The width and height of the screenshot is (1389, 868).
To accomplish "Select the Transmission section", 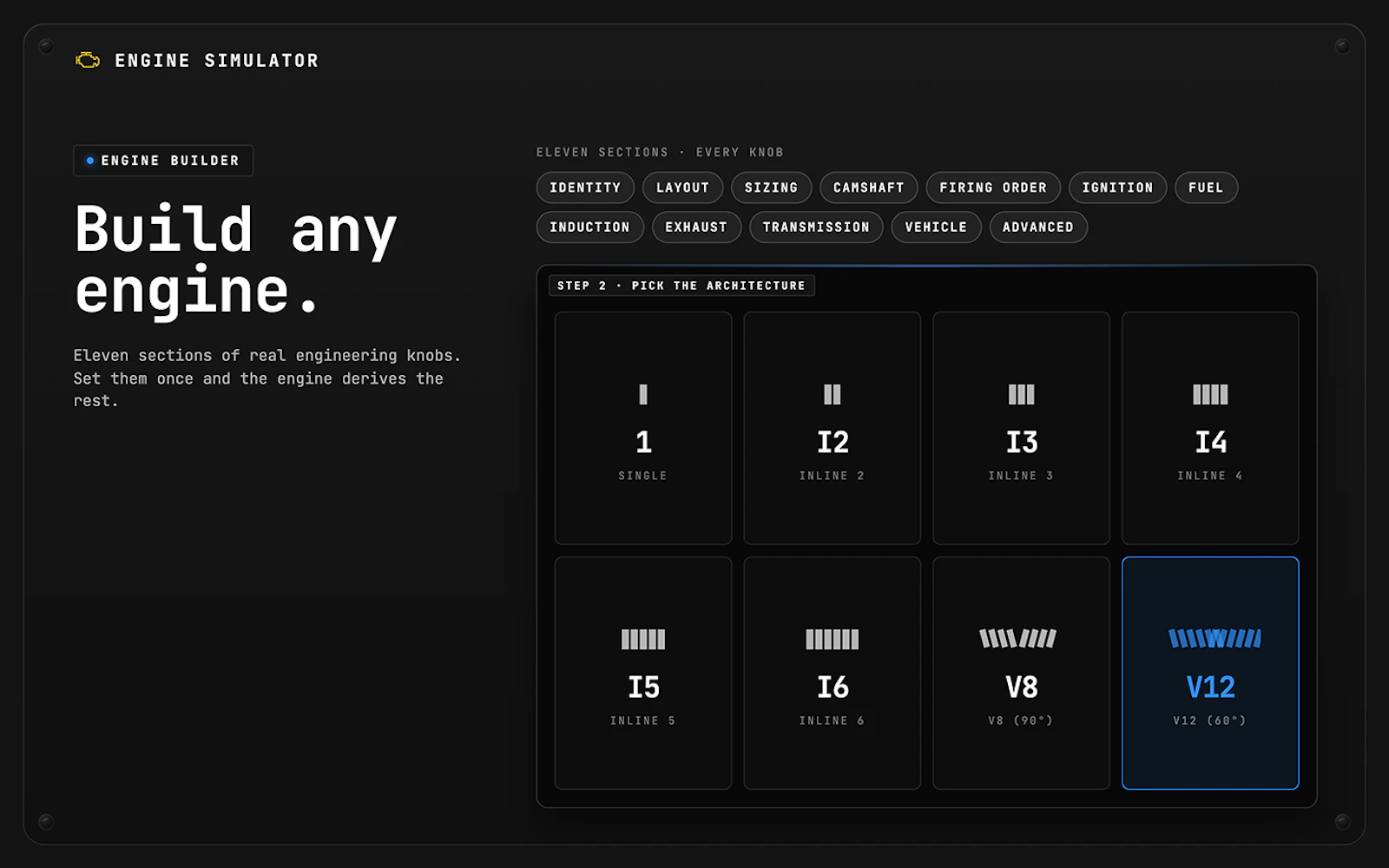I will pyautogui.click(x=816, y=227).
